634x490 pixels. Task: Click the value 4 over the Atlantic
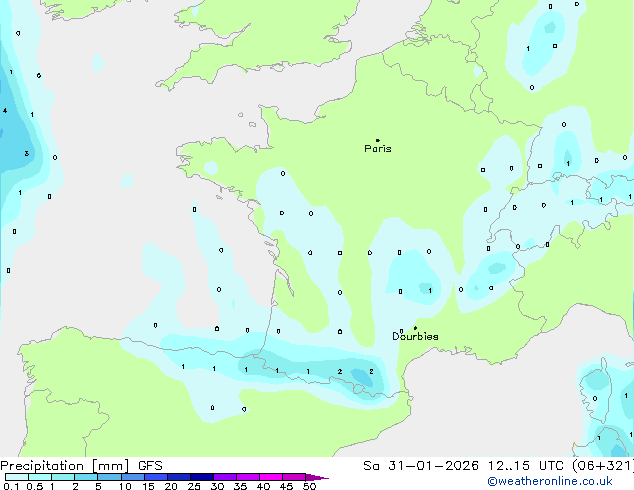tap(5, 110)
